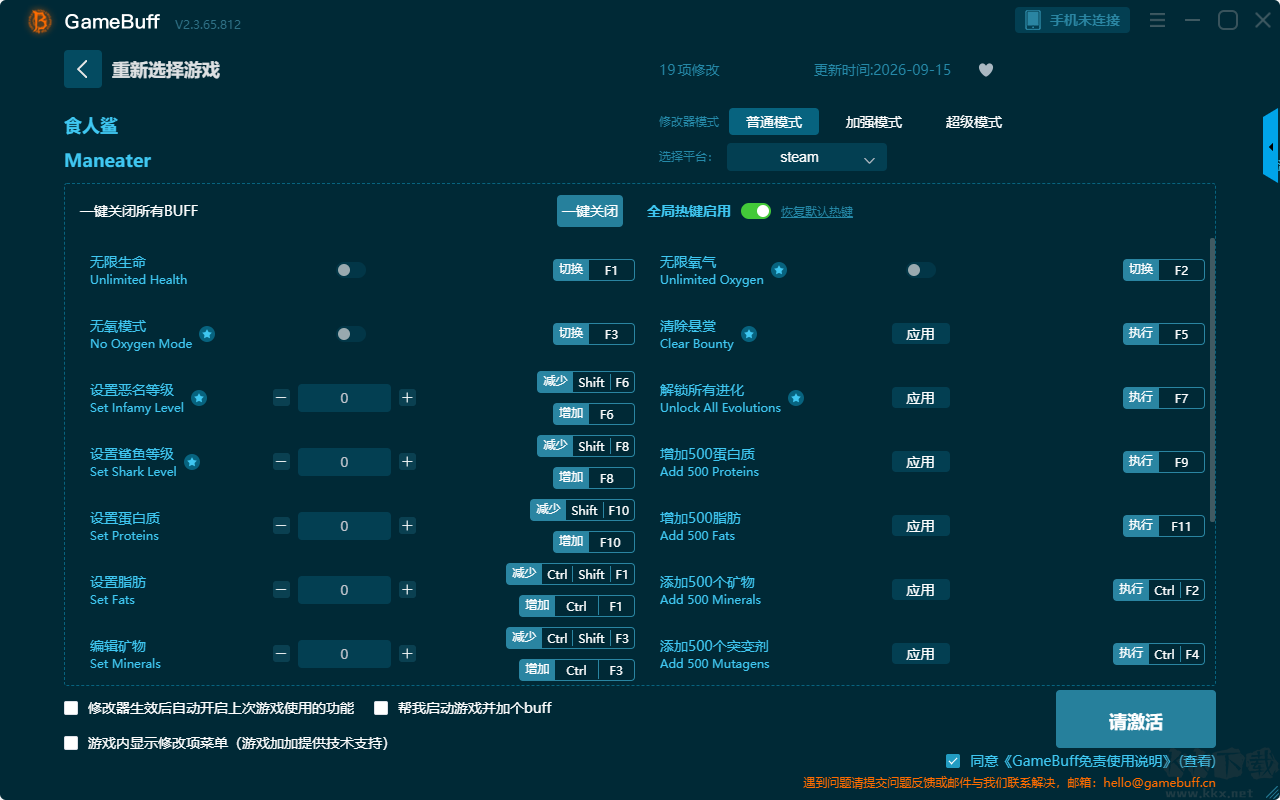Click the 设置脂肪 value input field
This screenshot has height=800, width=1280.
pyautogui.click(x=344, y=590)
